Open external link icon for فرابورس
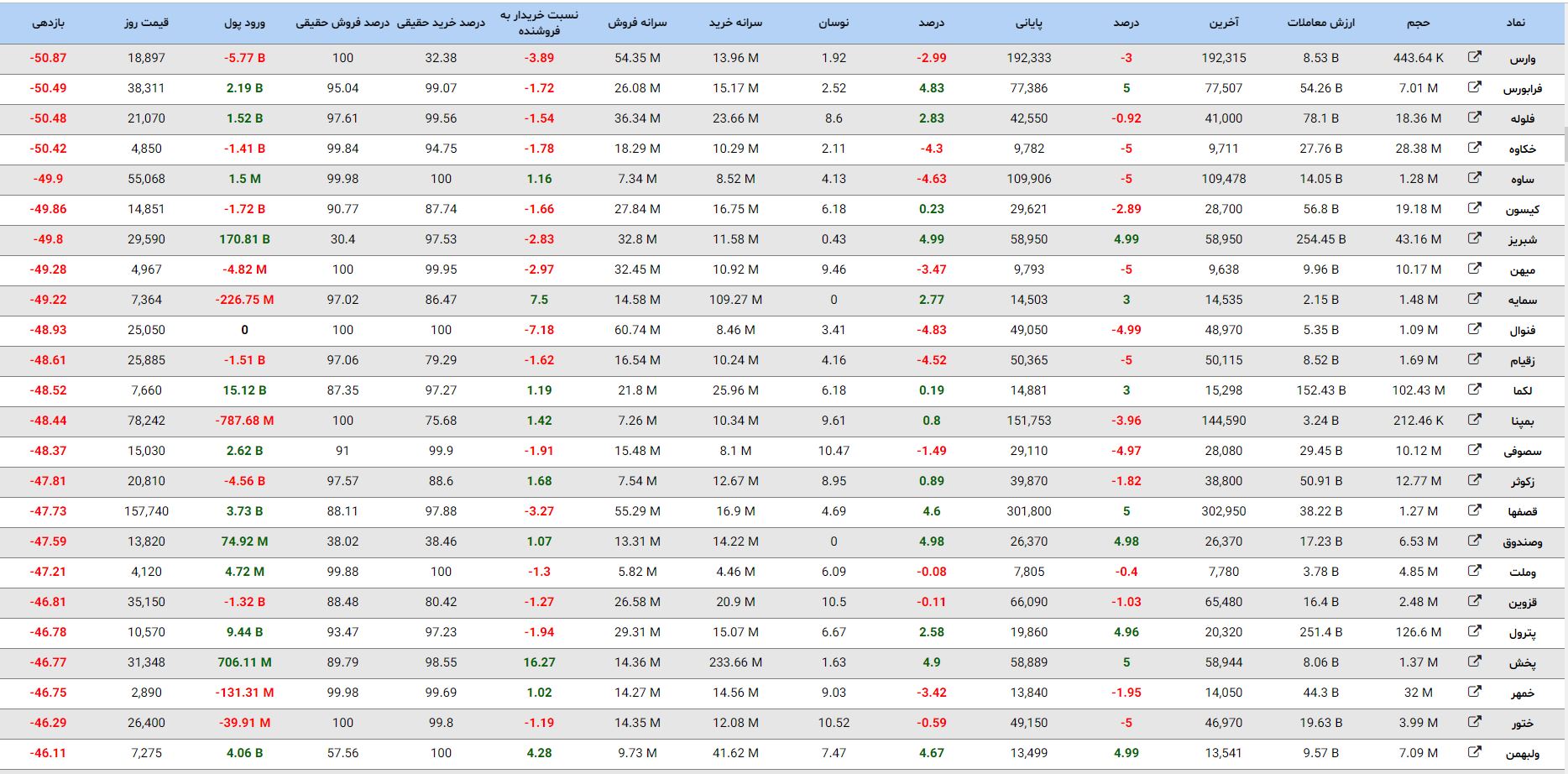Screen dimensions: 1568x774 pyautogui.click(x=1475, y=87)
